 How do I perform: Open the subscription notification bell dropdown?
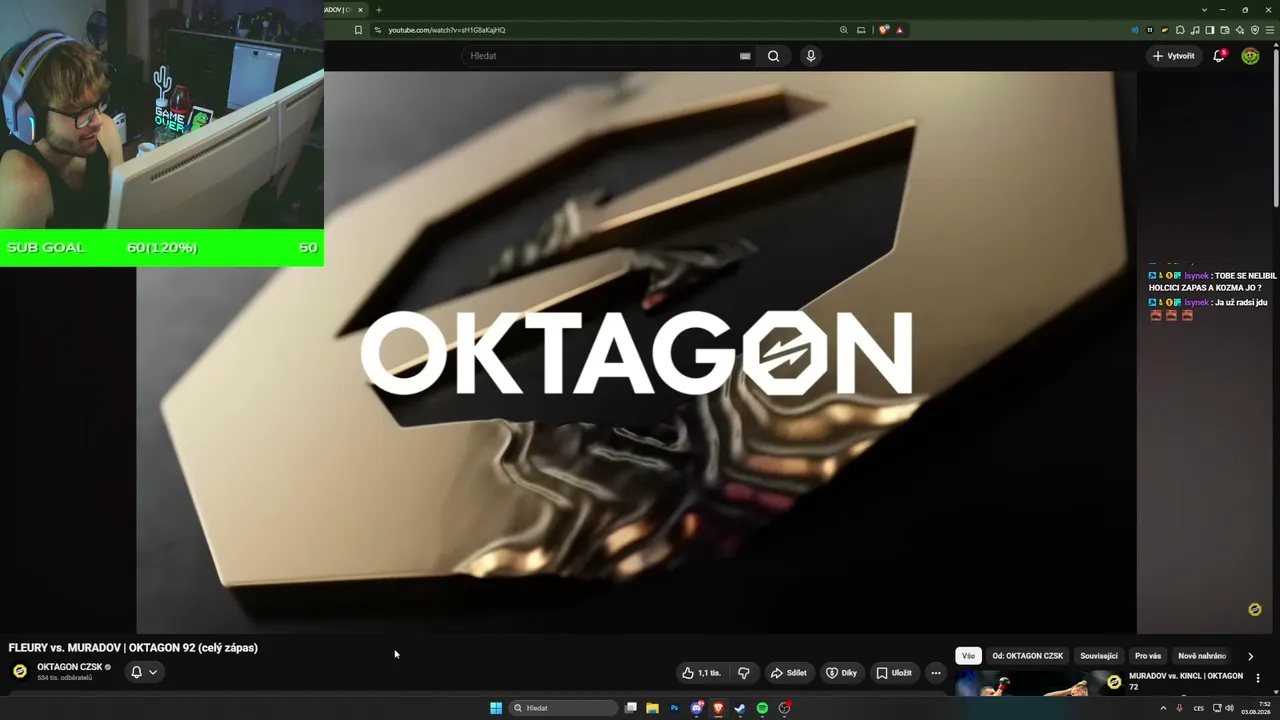click(x=144, y=672)
